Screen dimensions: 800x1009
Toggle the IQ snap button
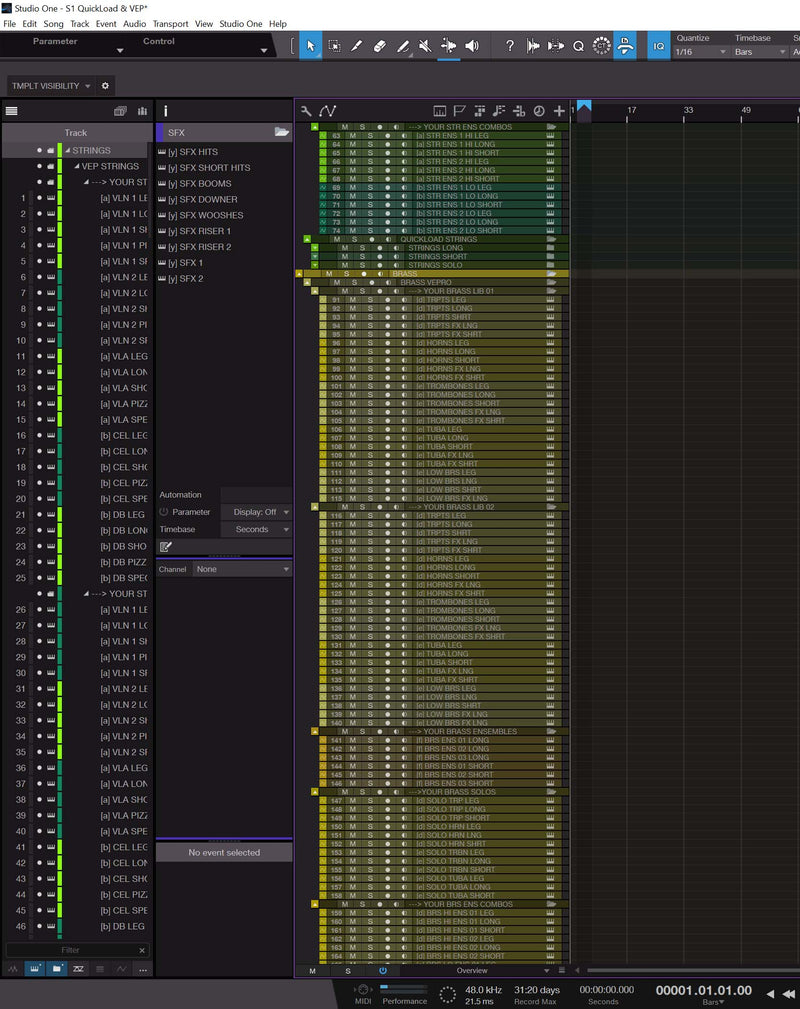(658, 46)
